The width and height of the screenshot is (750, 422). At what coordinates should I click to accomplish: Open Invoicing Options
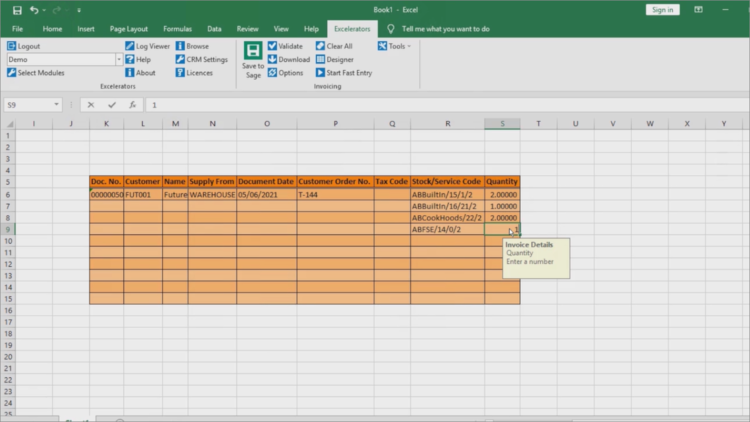286,73
